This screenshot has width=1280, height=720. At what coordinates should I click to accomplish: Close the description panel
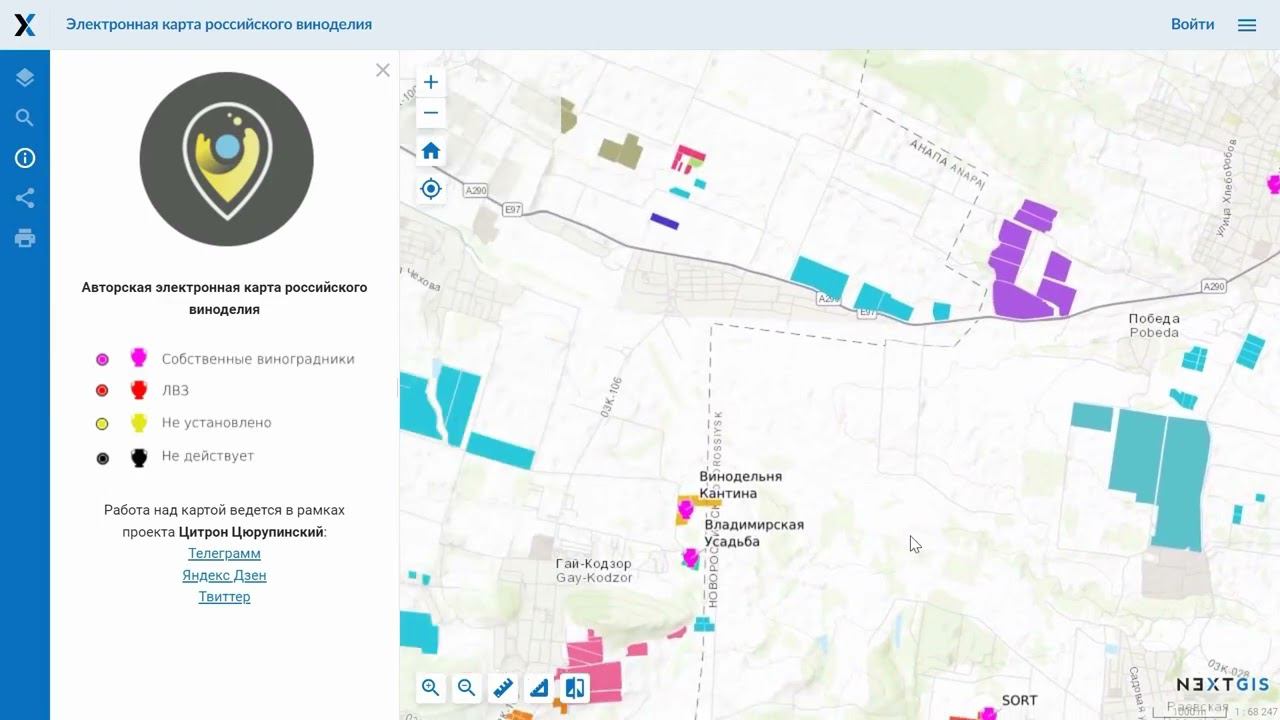click(x=383, y=70)
